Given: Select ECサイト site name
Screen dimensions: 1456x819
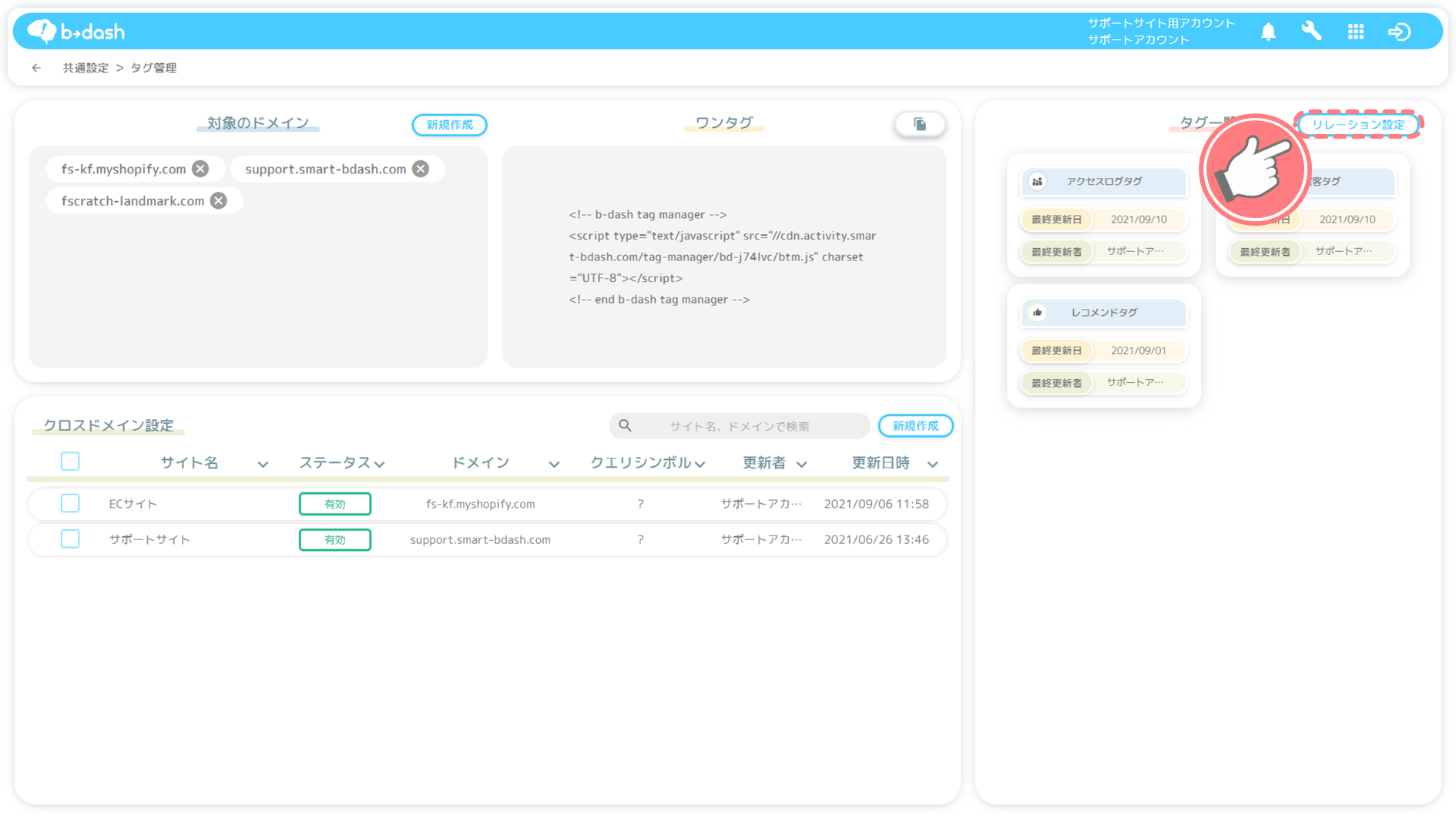Looking at the screenshot, I should pos(133,504).
